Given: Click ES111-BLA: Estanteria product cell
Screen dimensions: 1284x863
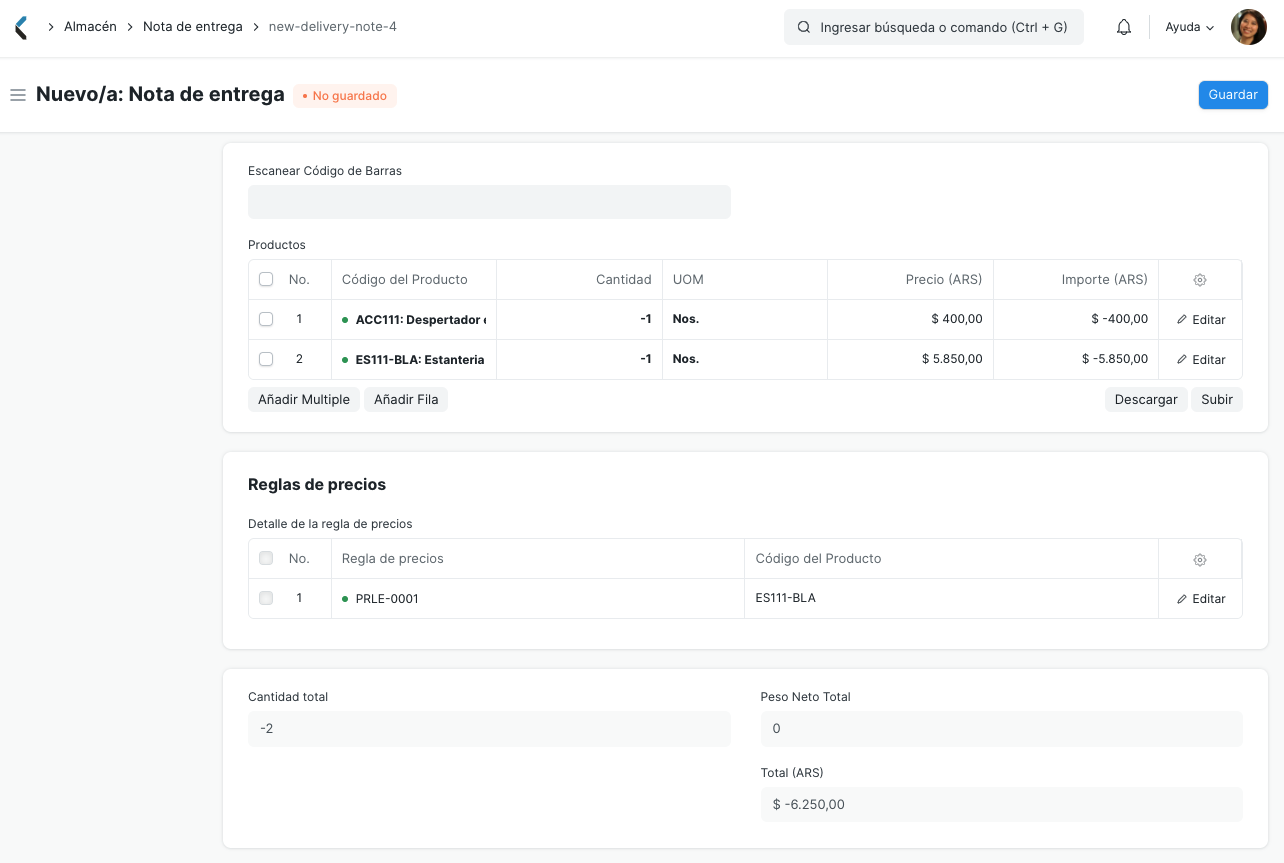Looking at the screenshot, I should tap(414, 360).
